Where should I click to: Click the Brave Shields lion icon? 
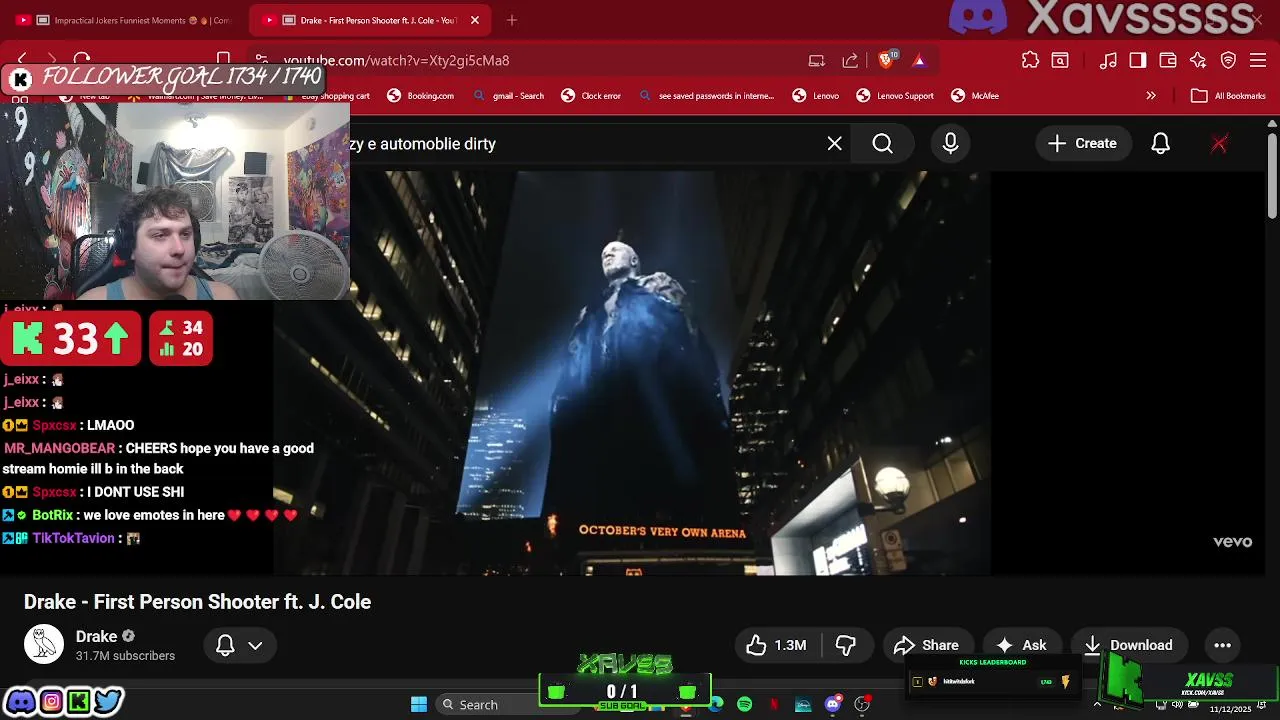pos(886,61)
